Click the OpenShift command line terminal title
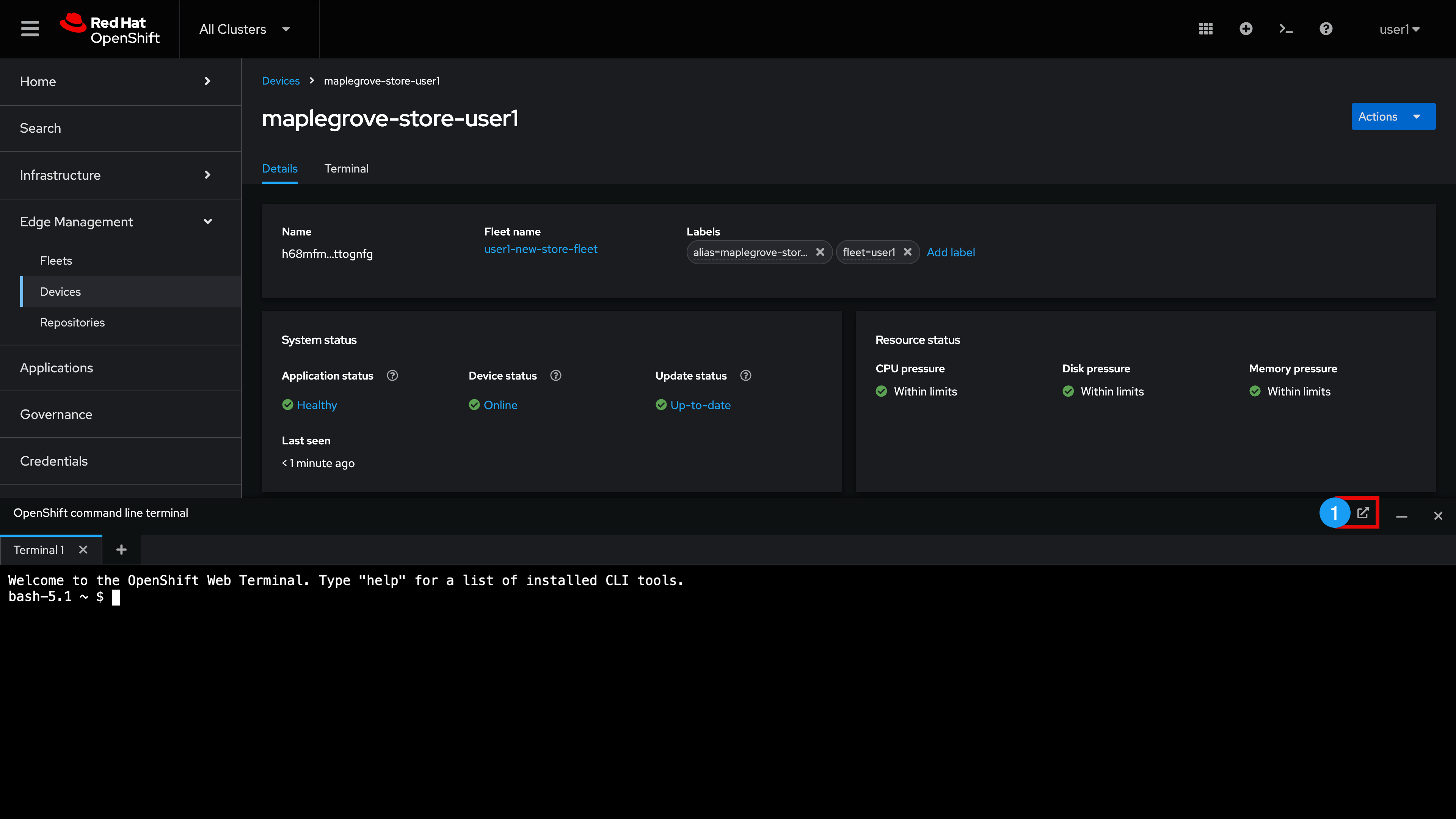The width and height of the screenshot is (1456, 819). point(100,513)
